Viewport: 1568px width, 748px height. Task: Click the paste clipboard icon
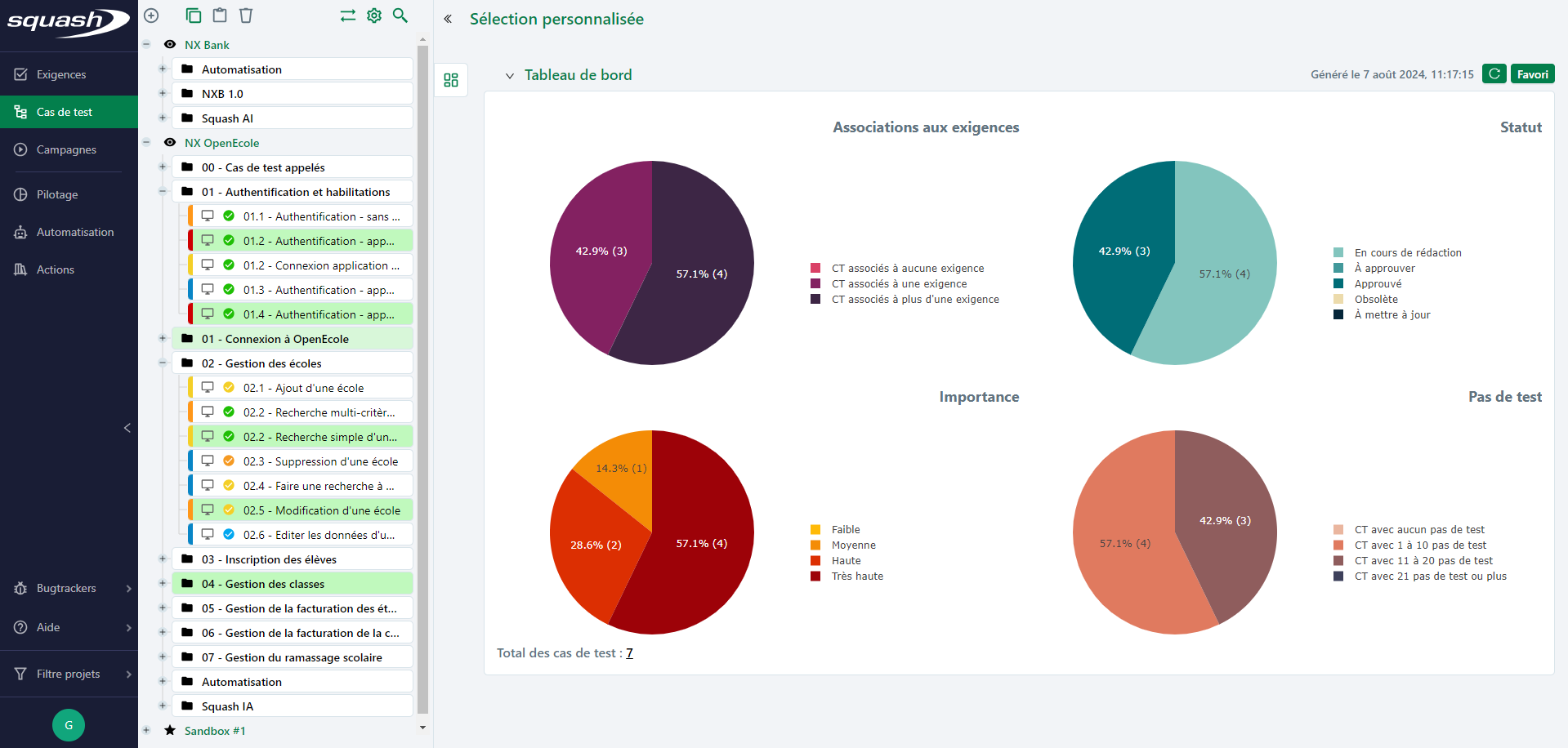pos(220,16)
